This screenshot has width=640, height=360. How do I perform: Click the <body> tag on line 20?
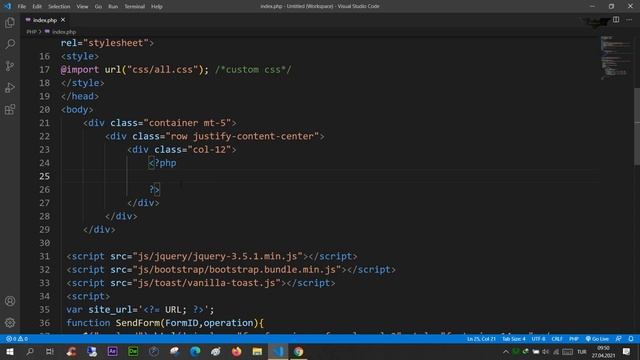tap(77, 109)
